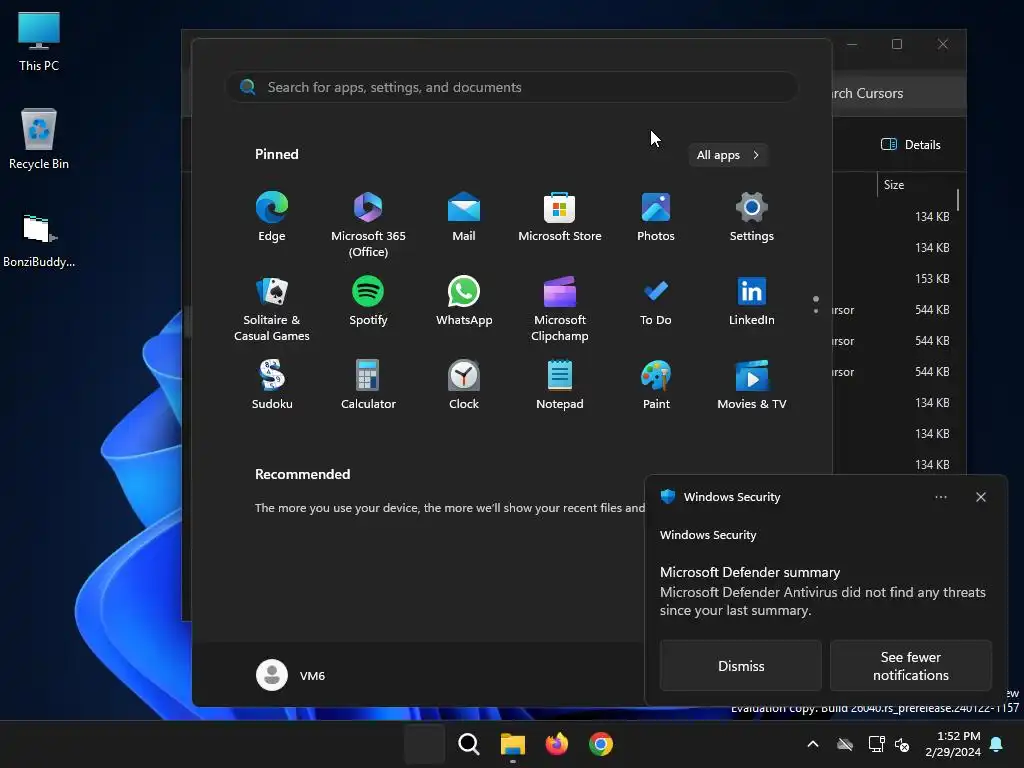Screen dimensions: 1024x768
Task: Open the notification bell icon
Action: (997, 744)
